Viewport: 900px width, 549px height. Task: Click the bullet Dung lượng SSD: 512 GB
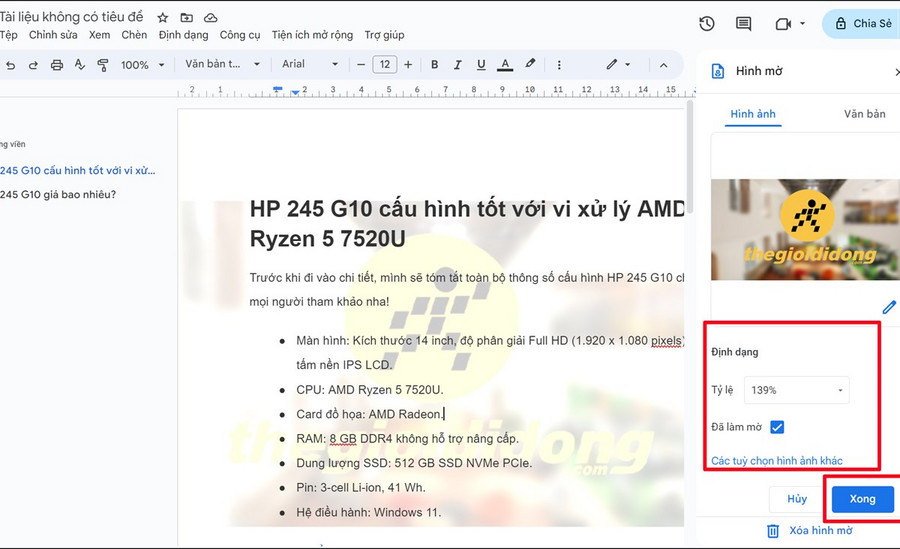click(414, 463)
